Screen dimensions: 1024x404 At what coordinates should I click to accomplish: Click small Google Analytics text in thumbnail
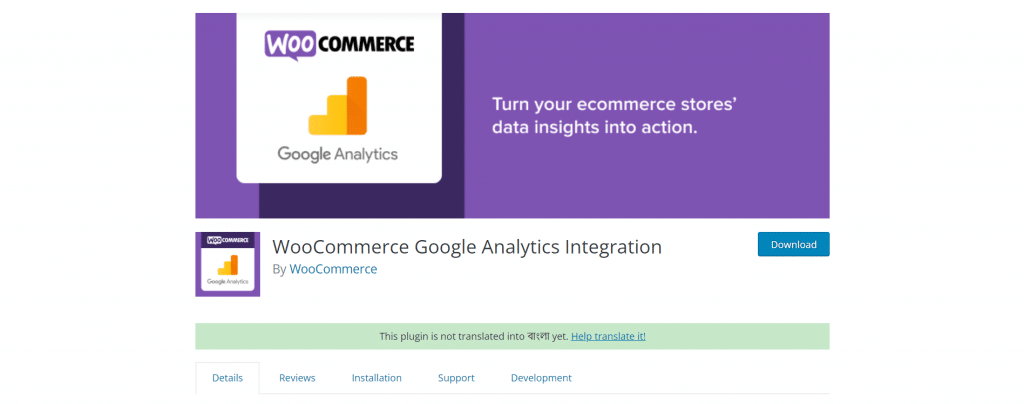click(227, 282)
